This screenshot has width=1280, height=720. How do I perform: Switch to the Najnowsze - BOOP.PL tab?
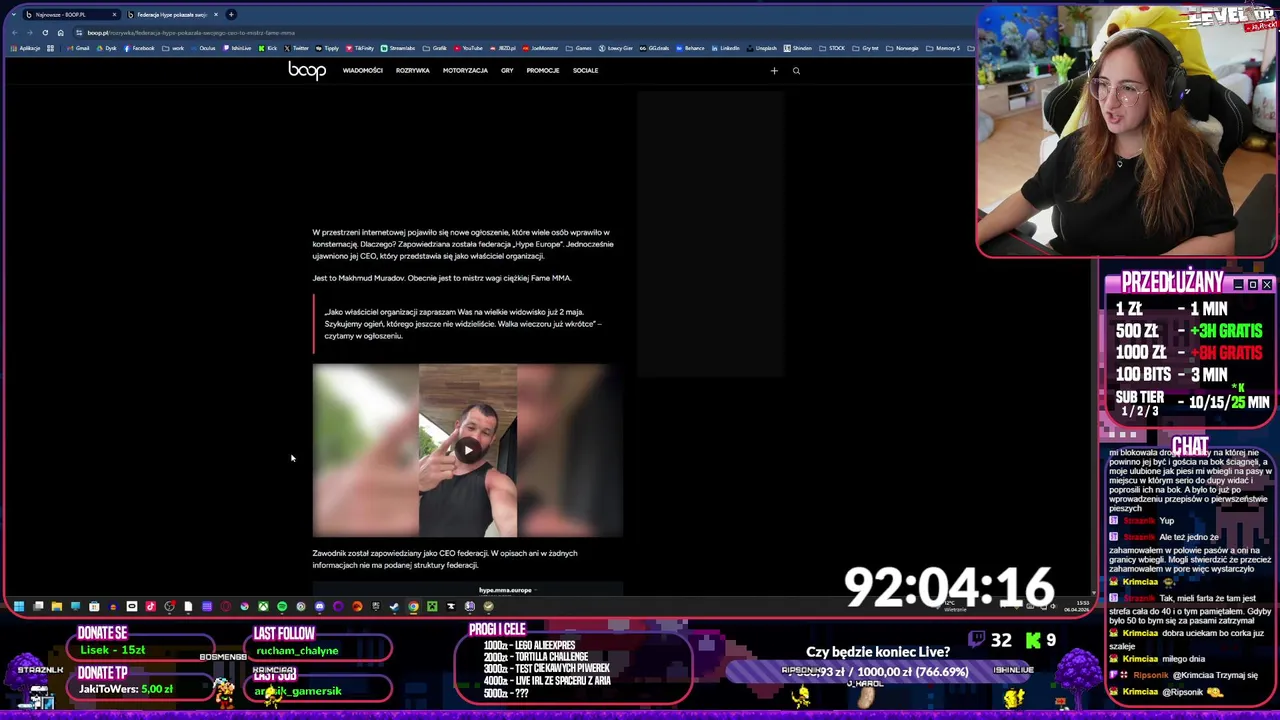point(72,14)
